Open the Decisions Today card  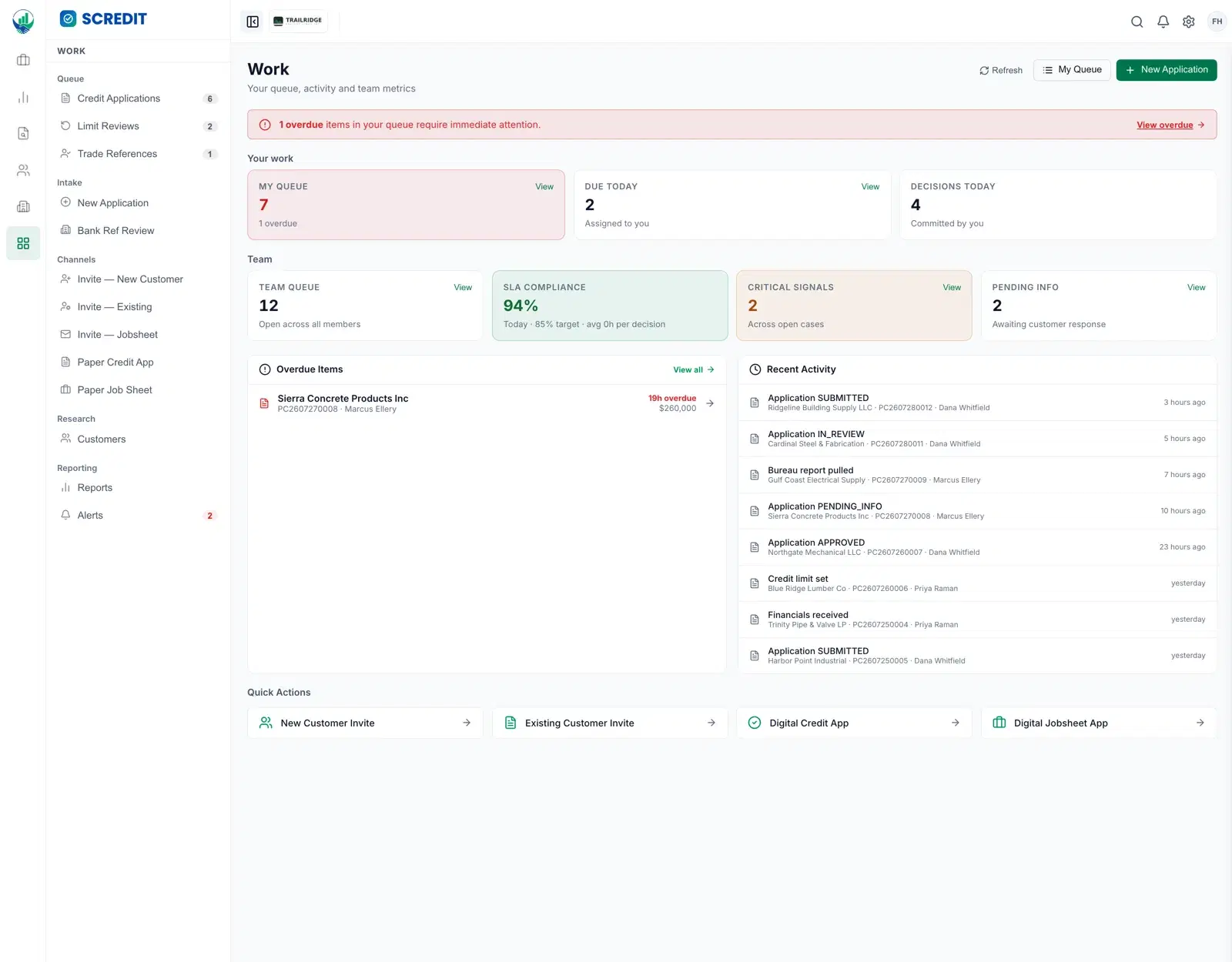1058,205
